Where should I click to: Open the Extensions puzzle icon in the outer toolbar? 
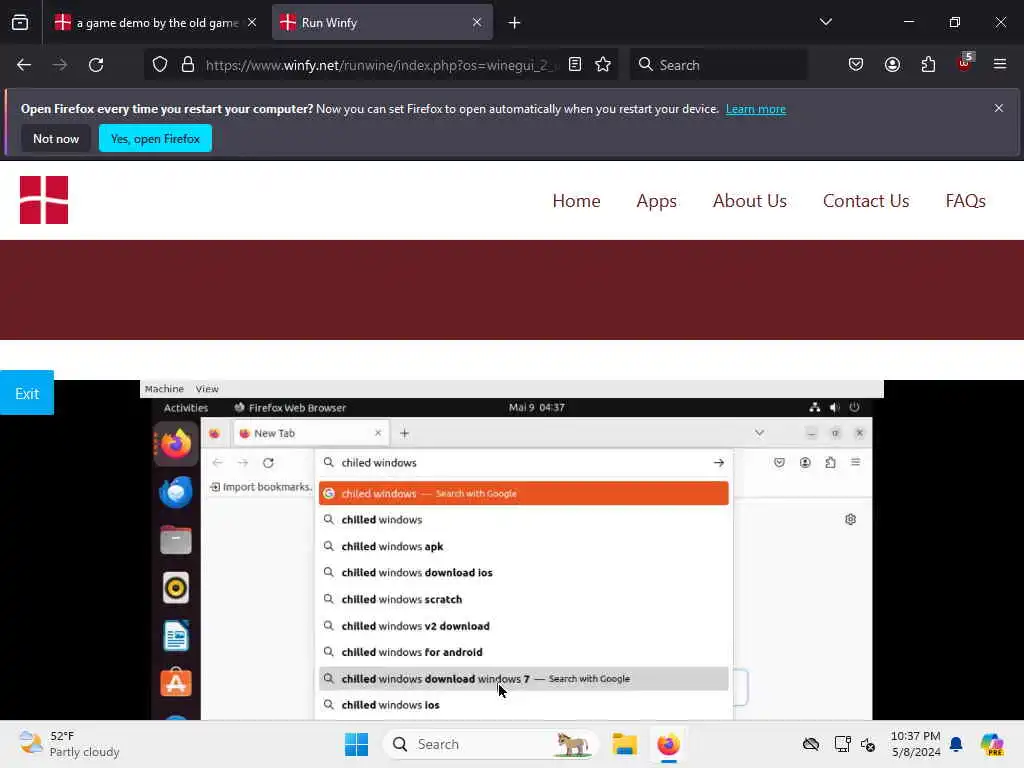[x=928, y=64]
